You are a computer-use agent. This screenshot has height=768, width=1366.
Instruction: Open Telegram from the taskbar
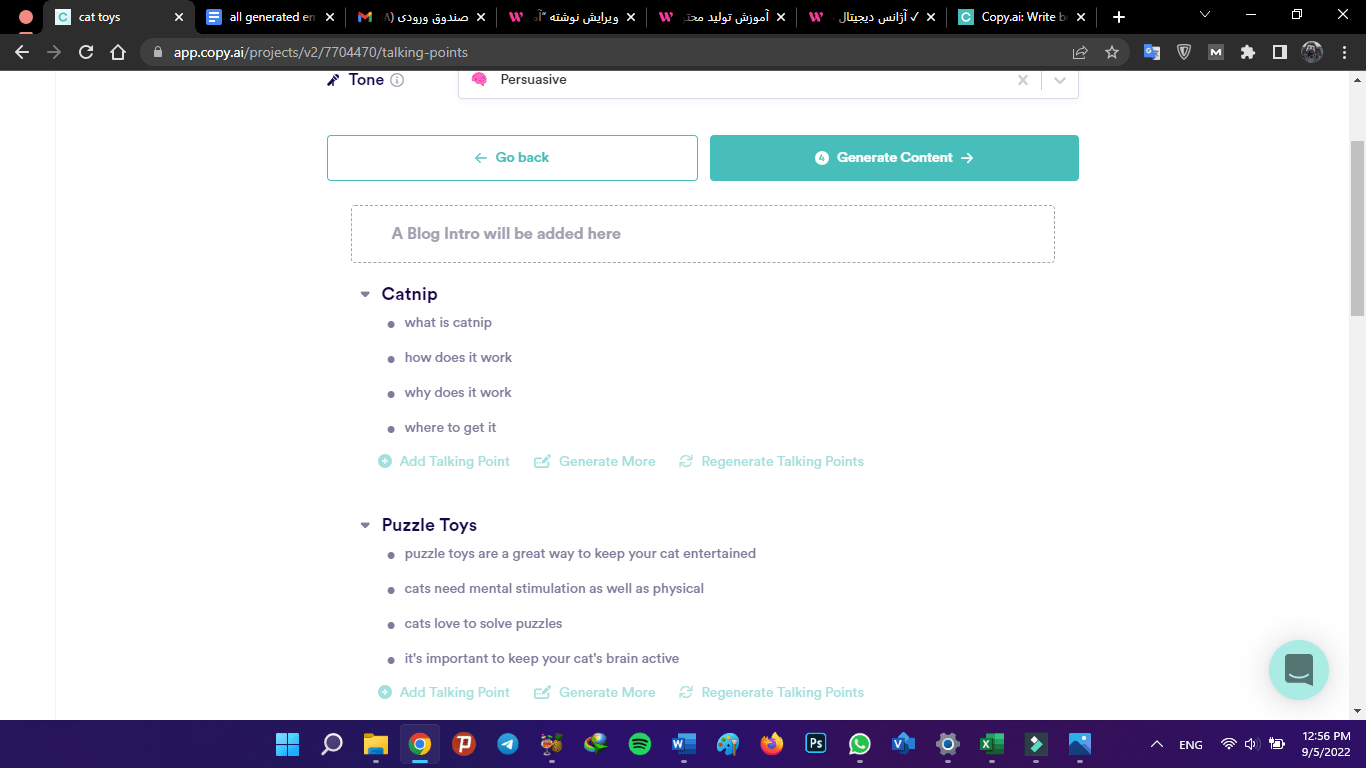tap(508, 744)
